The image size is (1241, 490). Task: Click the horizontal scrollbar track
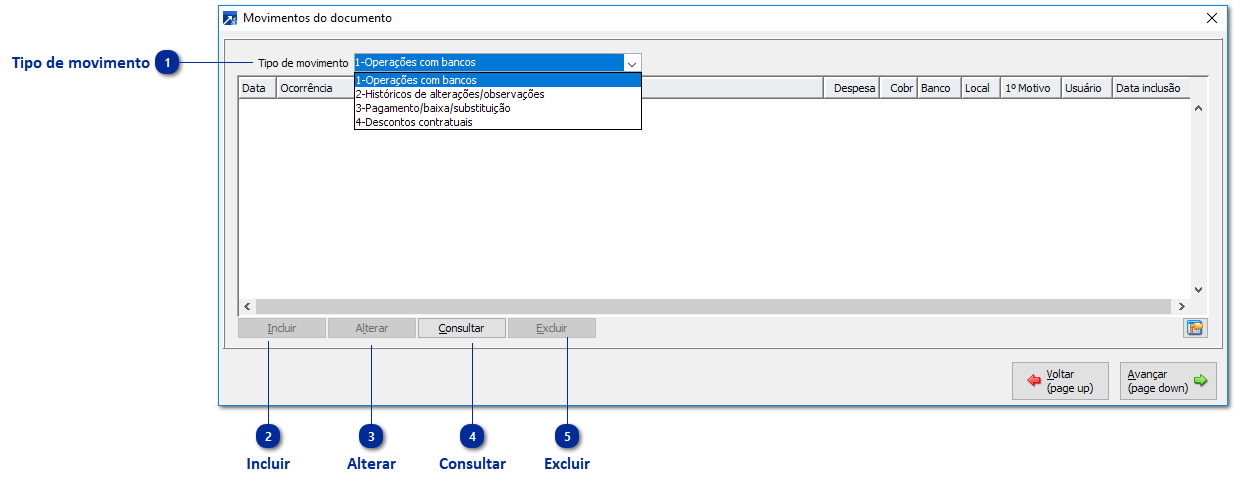[x=714, y=306]
